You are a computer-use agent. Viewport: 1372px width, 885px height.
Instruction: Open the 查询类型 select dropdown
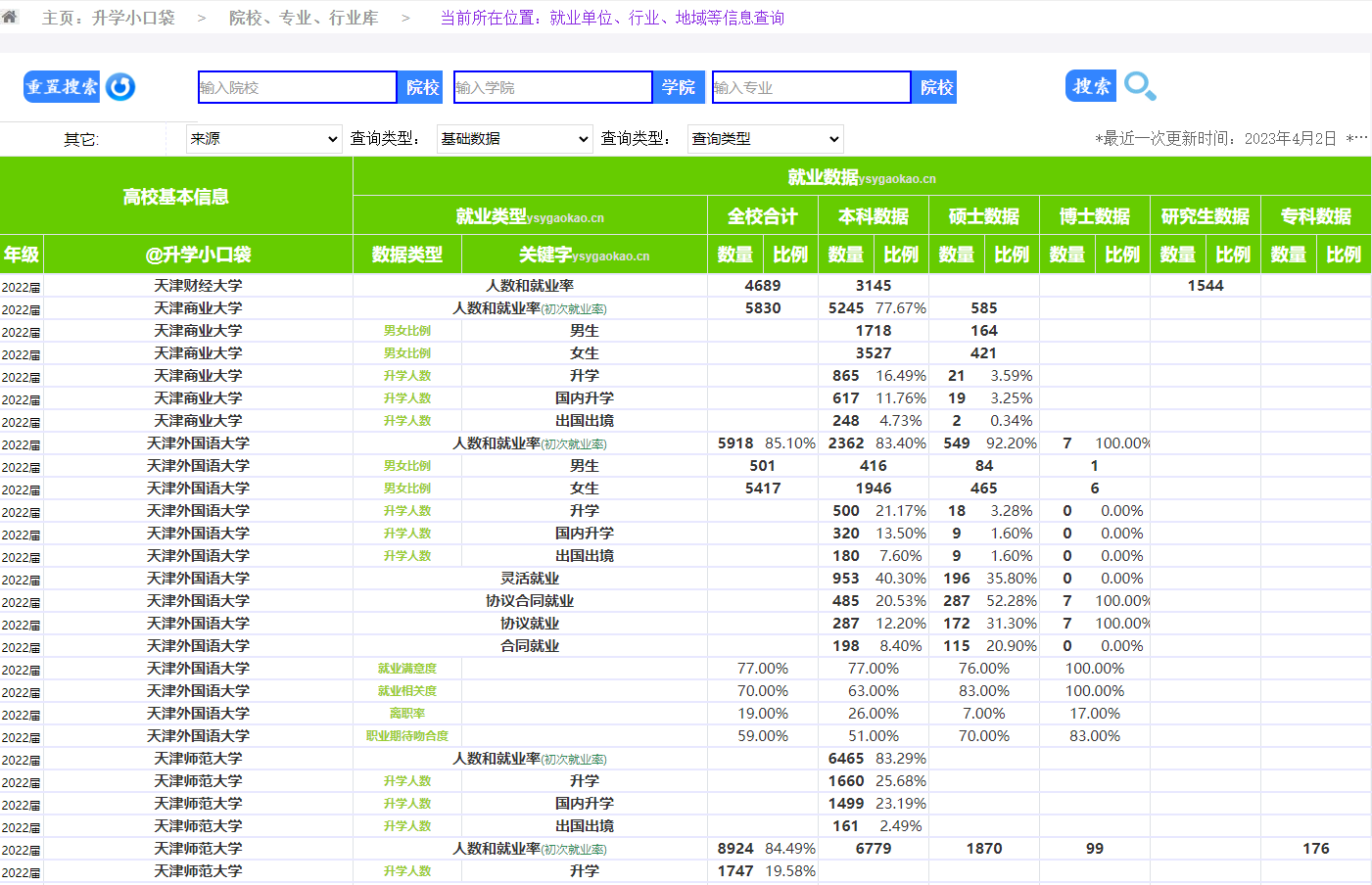[x=765, y=139]
